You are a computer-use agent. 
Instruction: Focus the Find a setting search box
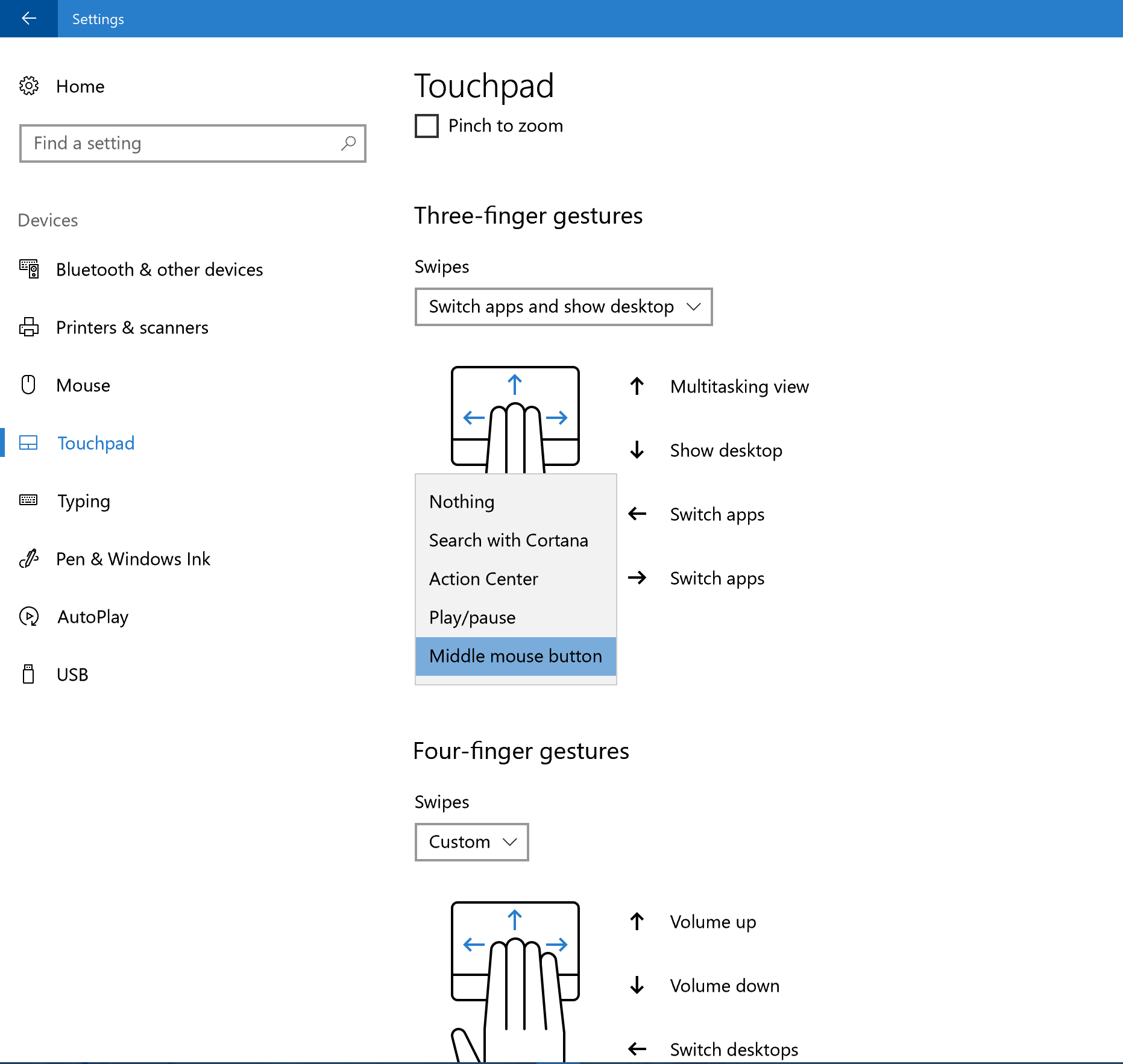181,143
